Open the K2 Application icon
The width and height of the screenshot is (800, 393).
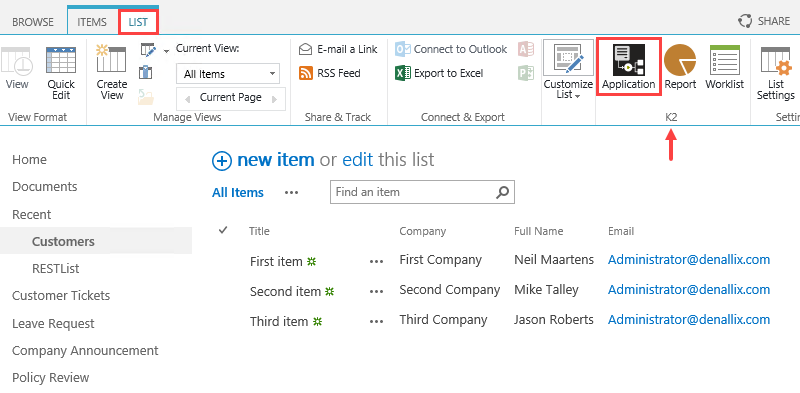click(x=629, y=60)
